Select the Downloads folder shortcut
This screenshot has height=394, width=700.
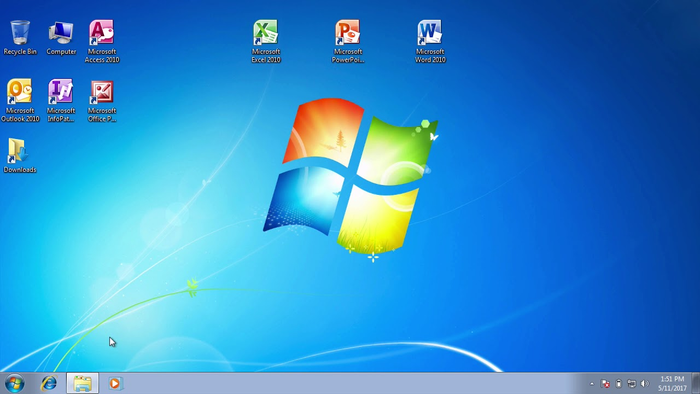click(20, 155)
